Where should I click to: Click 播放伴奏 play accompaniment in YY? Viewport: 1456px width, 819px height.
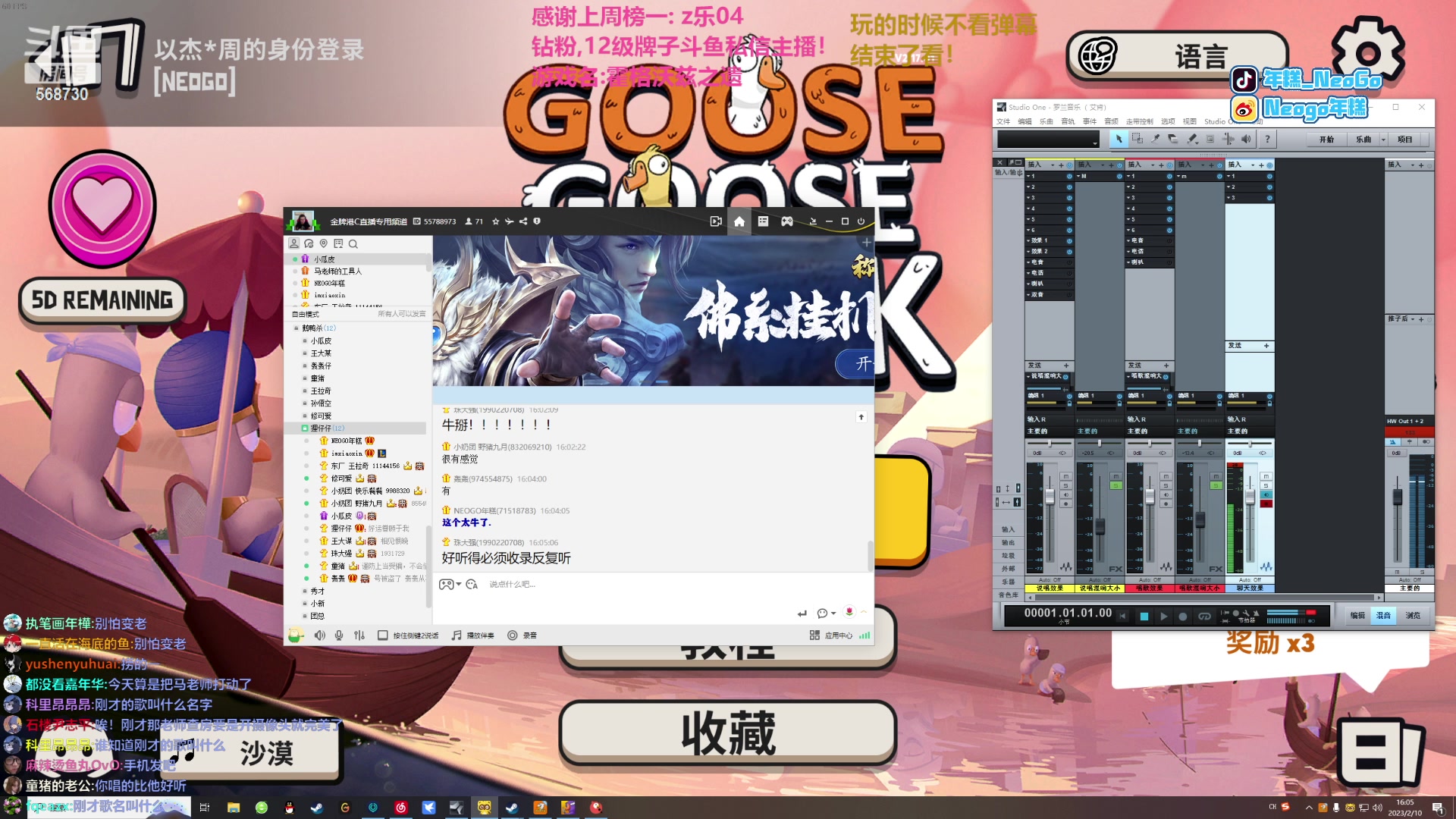point(473,635)
